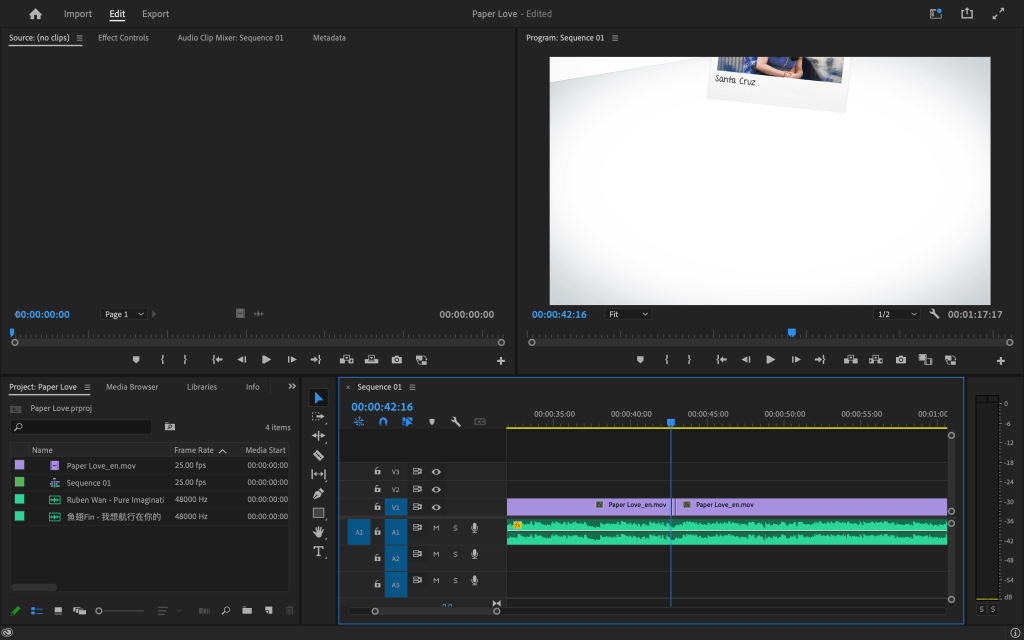Click the project panel search field
Screen dimensions: 1024x640
click(x=85, y=427)
